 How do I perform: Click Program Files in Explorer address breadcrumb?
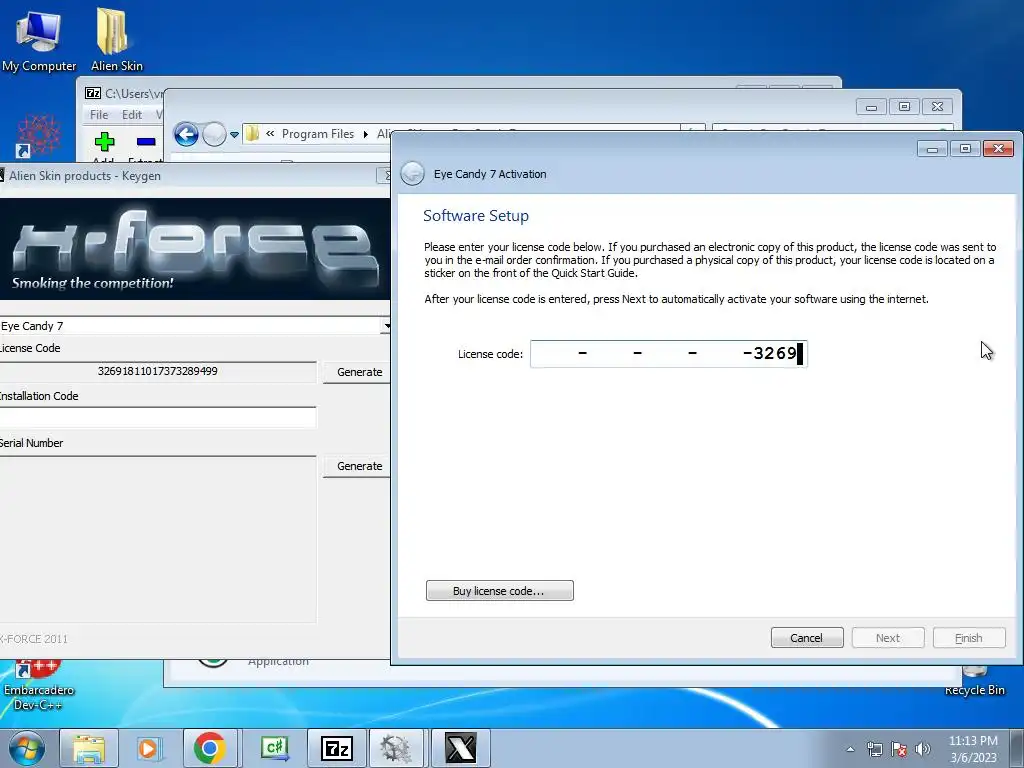pos(317,134)
